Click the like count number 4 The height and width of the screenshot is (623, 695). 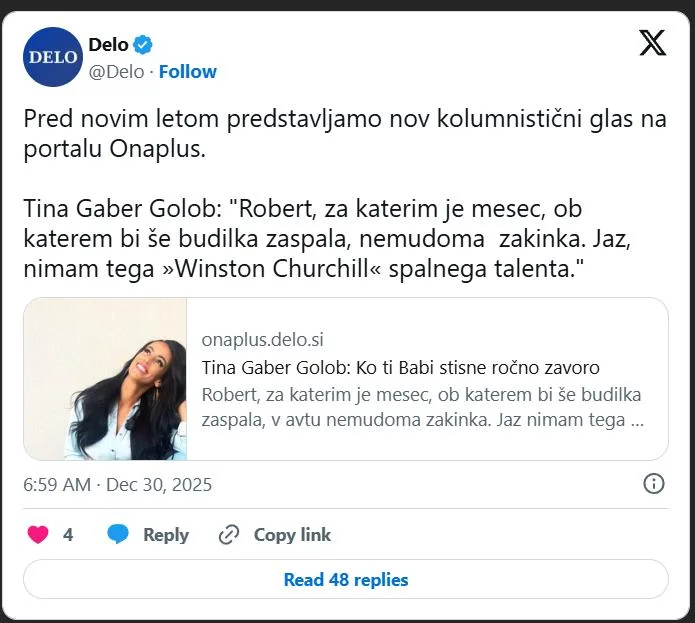[68, 535]
